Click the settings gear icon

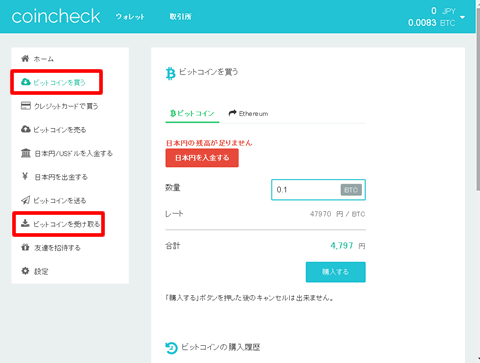pyautogui.click(x=25, y=271)
